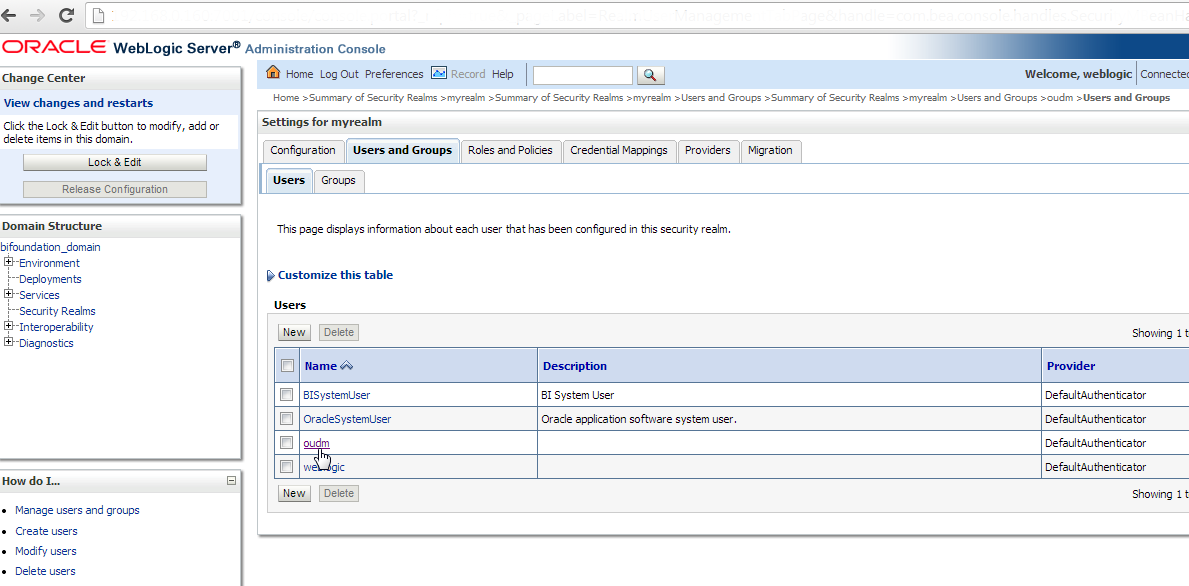Click inside the toolbar search field
Viewport: 1189px width, 586px height.
pos(582,75)
